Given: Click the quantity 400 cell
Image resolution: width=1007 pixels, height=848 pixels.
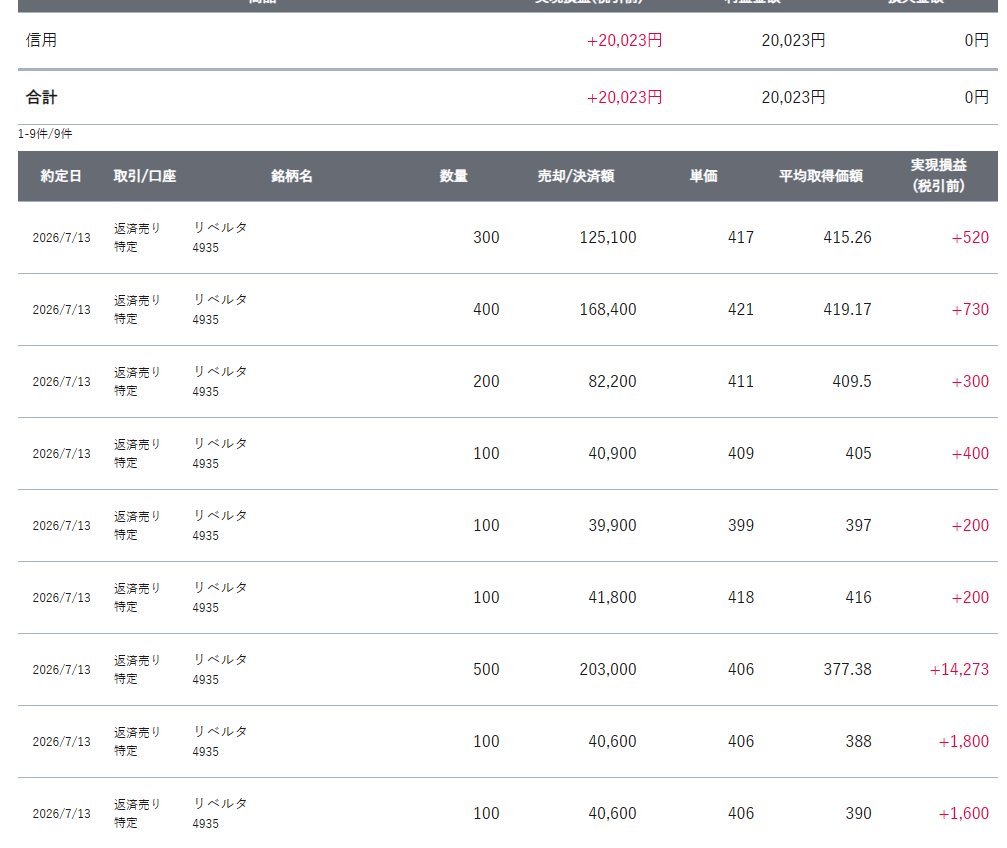Looking at the screenshot, I should (486, 310).
